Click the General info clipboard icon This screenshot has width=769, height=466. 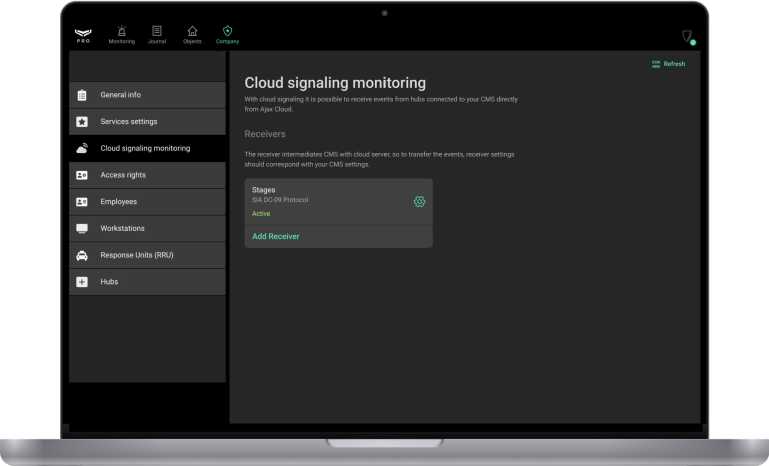[x=82, y=95]
